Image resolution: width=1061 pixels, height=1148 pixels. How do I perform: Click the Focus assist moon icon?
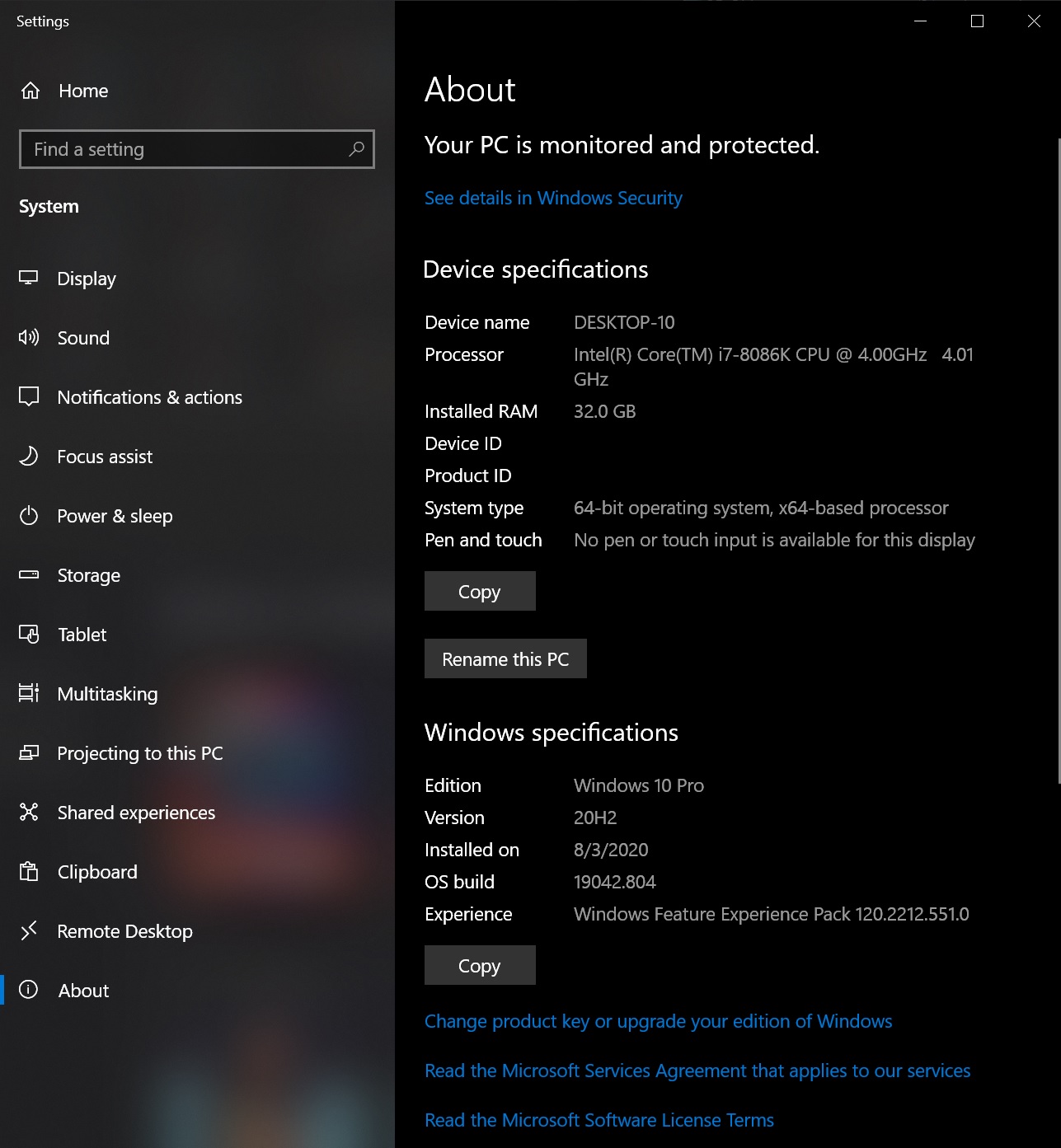[29, 456]
